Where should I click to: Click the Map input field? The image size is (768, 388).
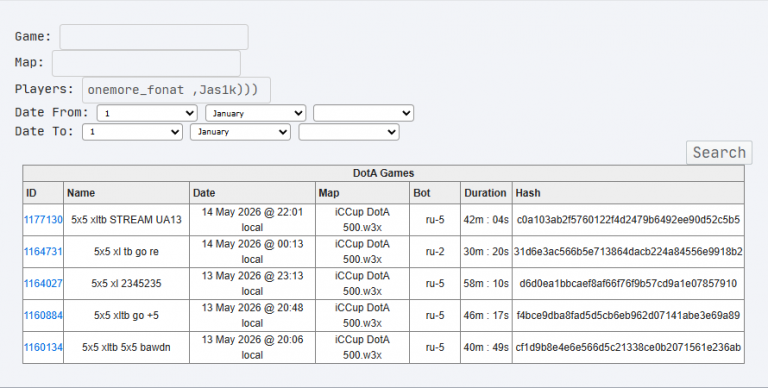146,63
